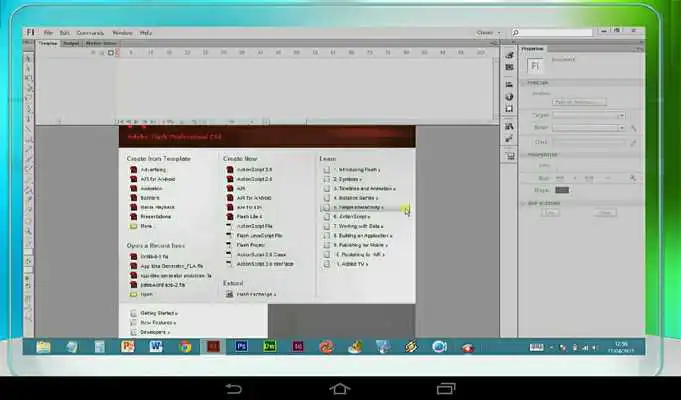Toggle lock all layers icon in Timeline header
Image resolution: width=681 pixels, height=400 pixels.
coord(102,53)
